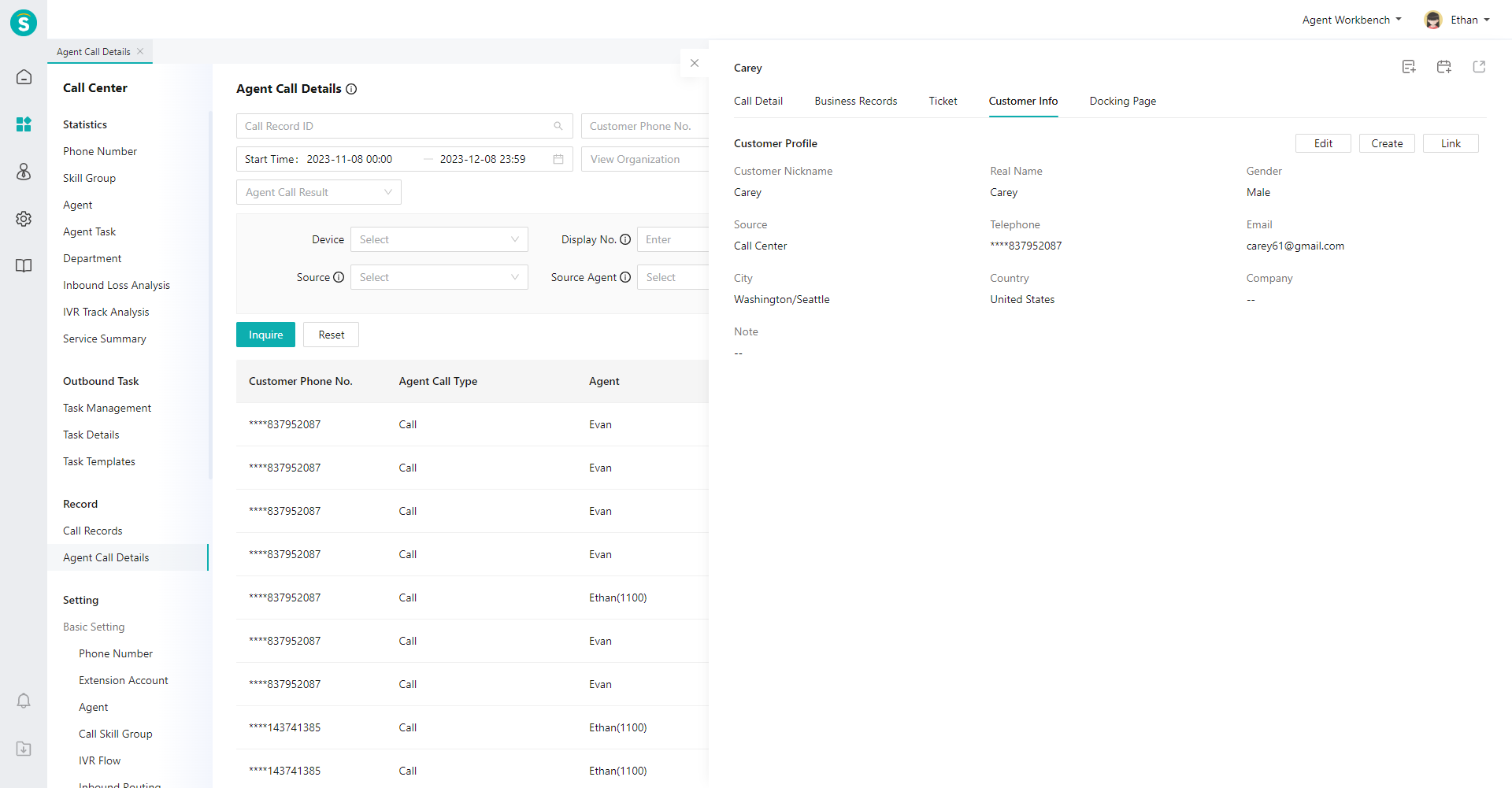The width and height of the screenshot is (1512, 788).
Task: Select the Agent Call Details page tab
Action: pos(94,51)
